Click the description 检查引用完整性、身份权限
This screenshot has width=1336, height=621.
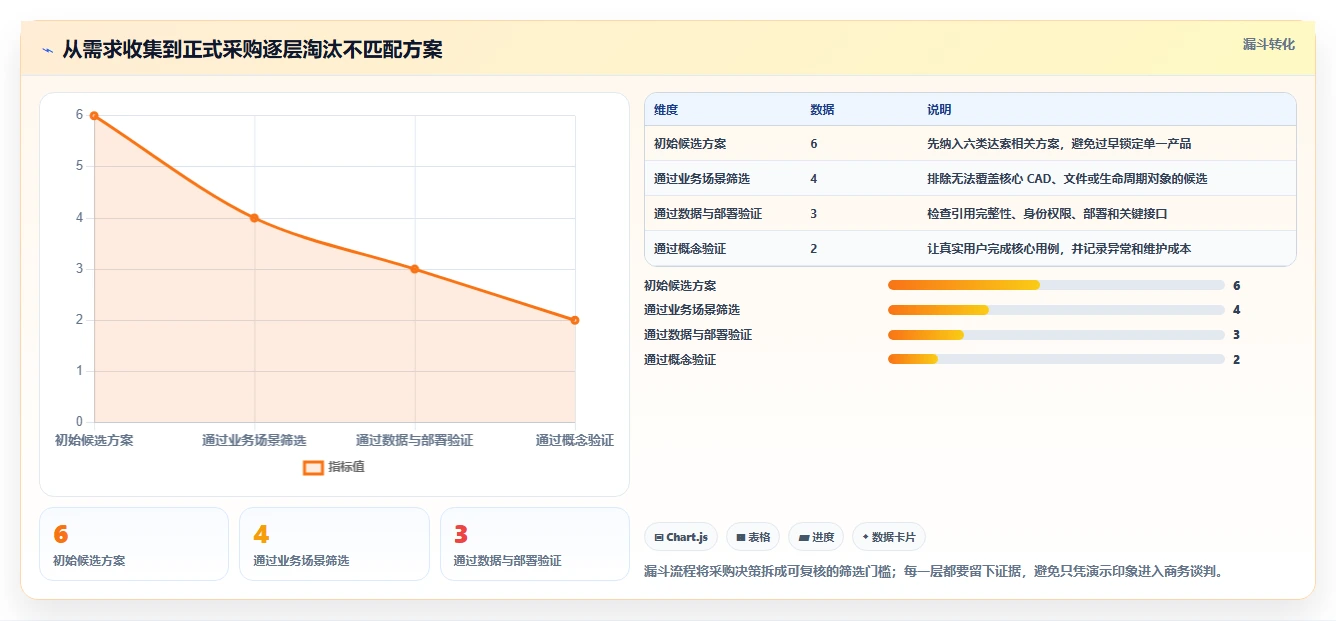(1047, 214)
